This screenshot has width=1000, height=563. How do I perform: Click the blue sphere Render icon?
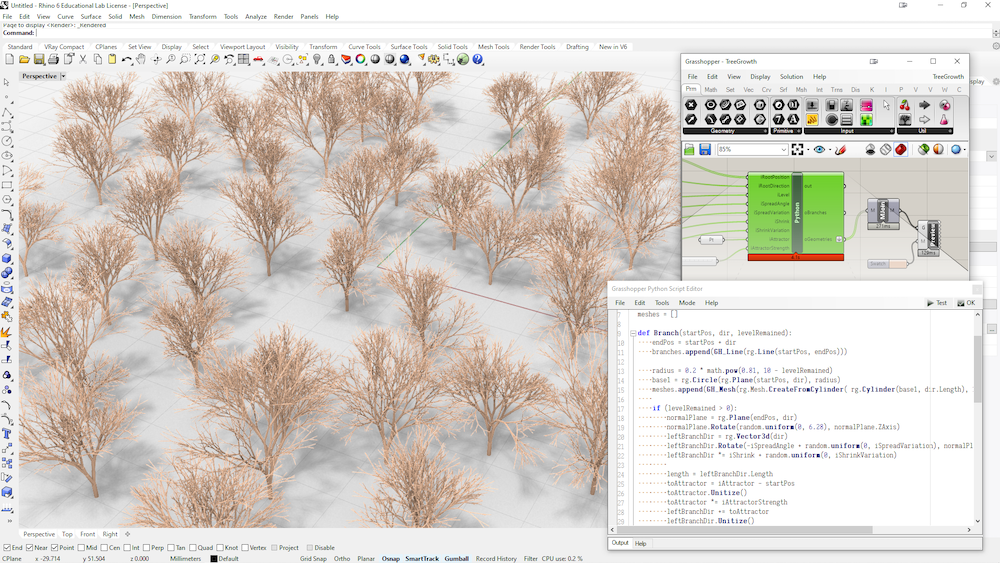[x=405, y=59]
